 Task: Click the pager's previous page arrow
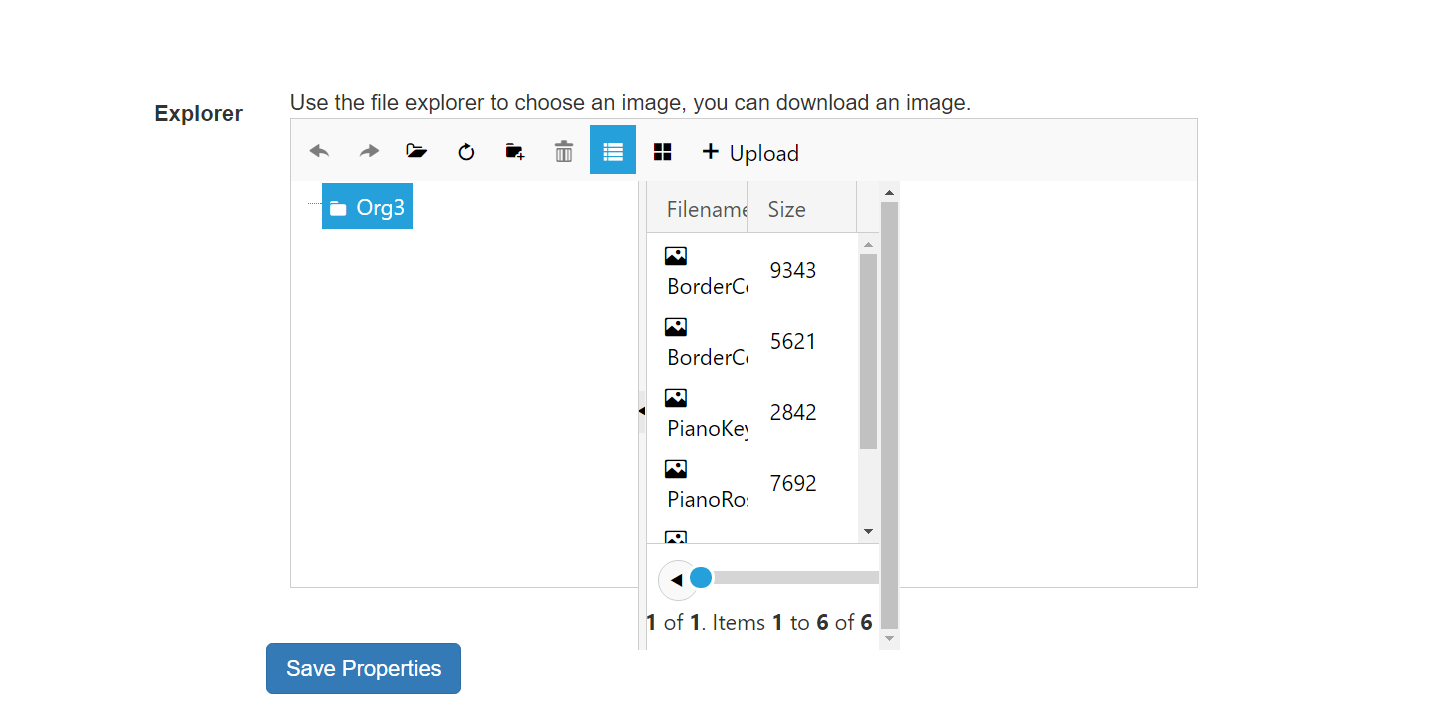tap(676, 580)
